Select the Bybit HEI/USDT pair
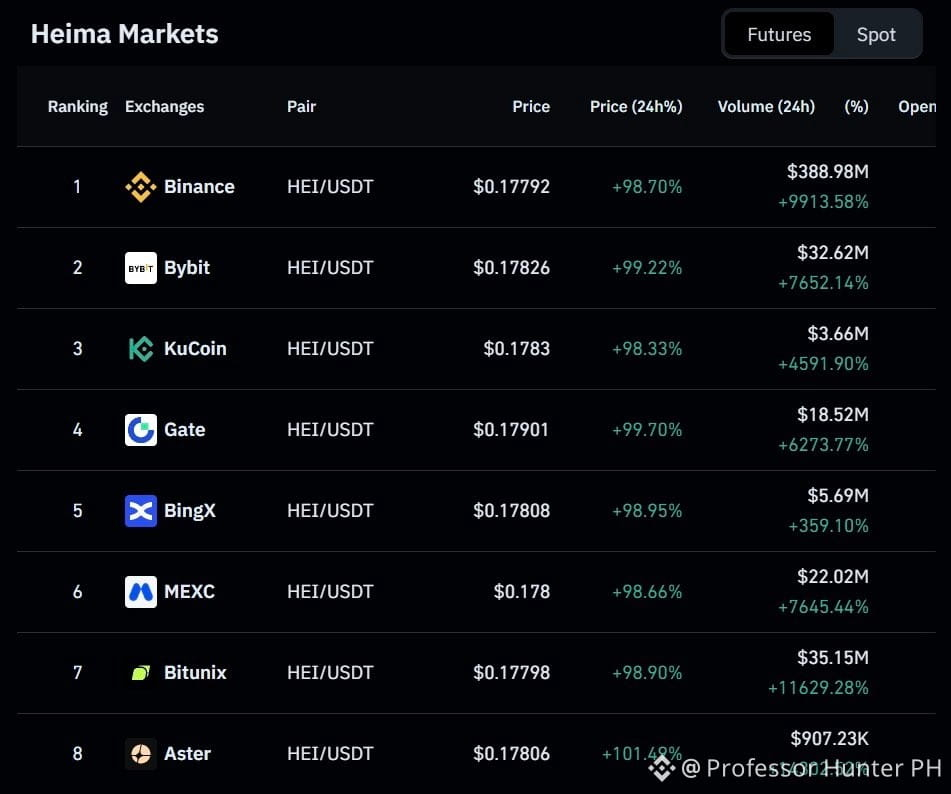 coord(330,268)
